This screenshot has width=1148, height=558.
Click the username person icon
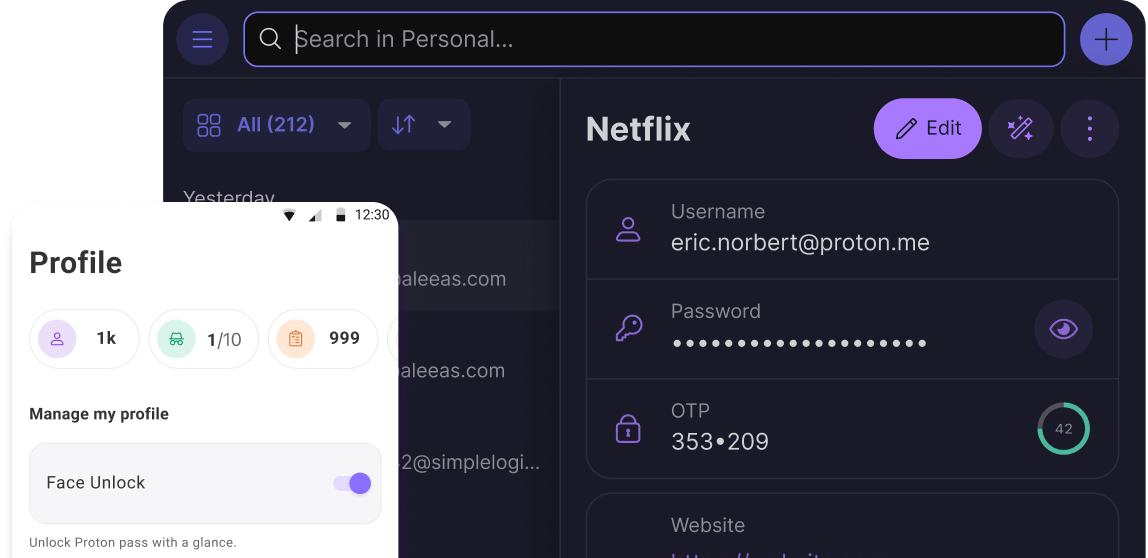point(628,229)
